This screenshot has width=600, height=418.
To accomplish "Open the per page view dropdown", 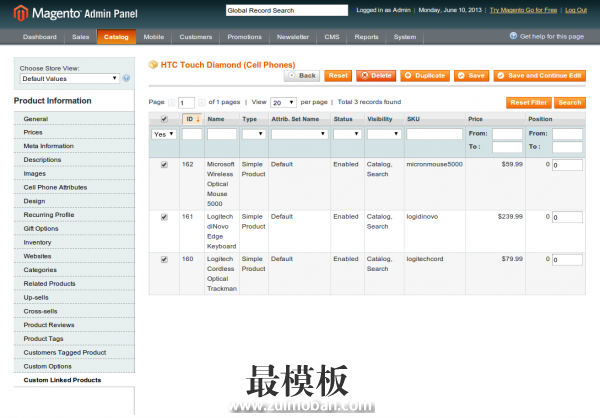I will (283, 103).
